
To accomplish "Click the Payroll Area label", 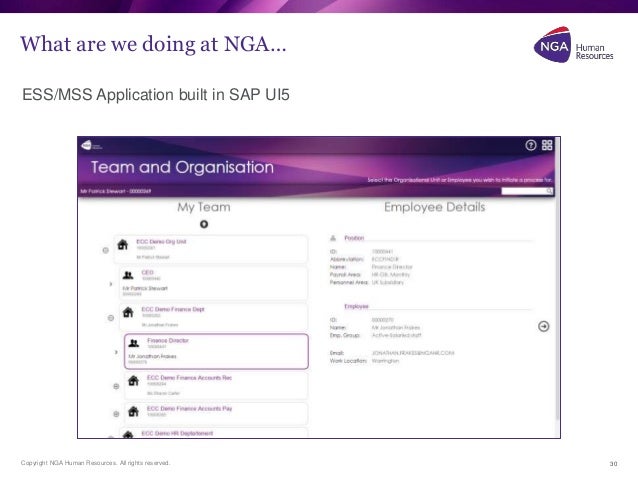I will click(x=345, y=275).
